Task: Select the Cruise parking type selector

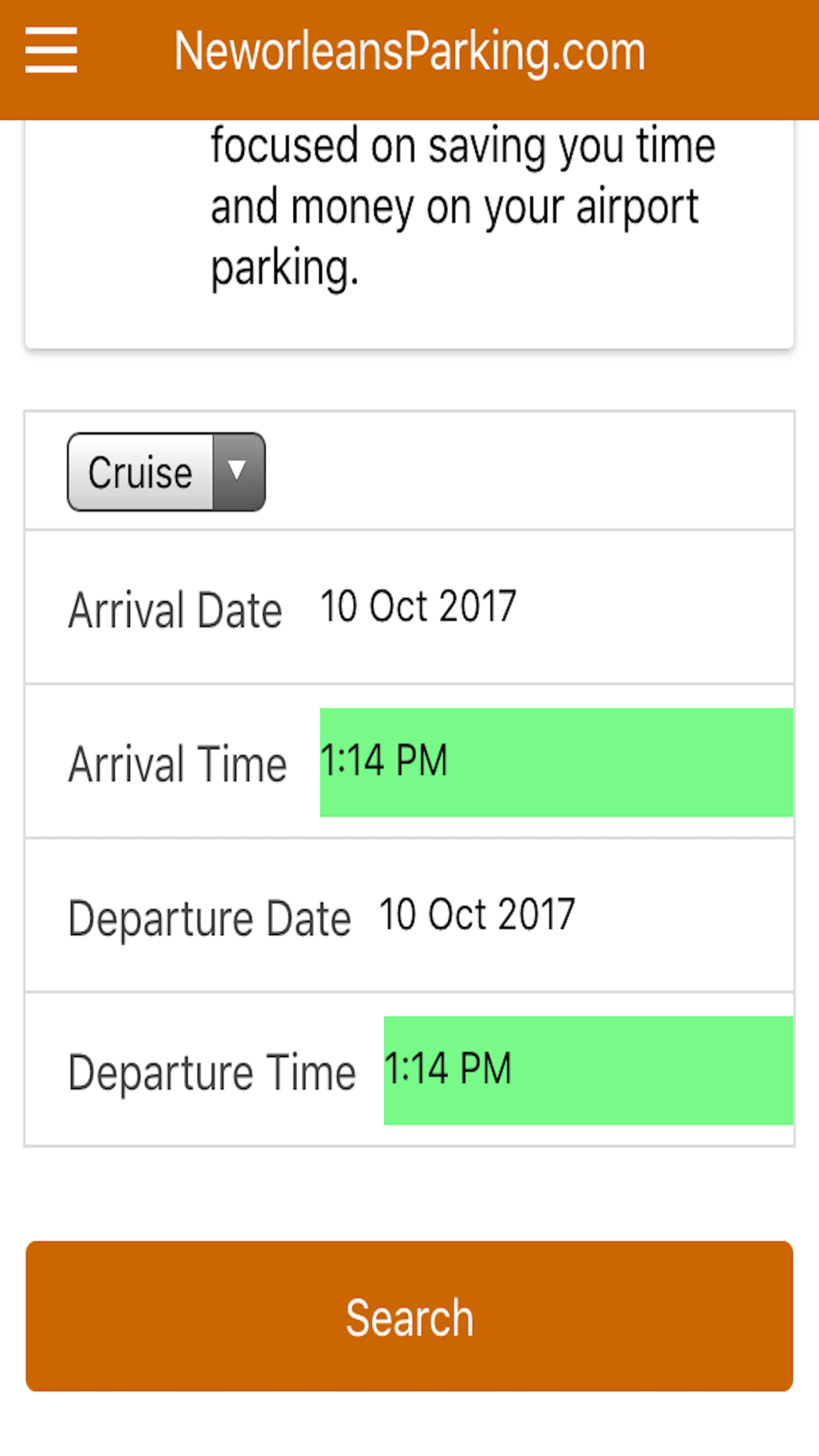Action: (141, 473)
